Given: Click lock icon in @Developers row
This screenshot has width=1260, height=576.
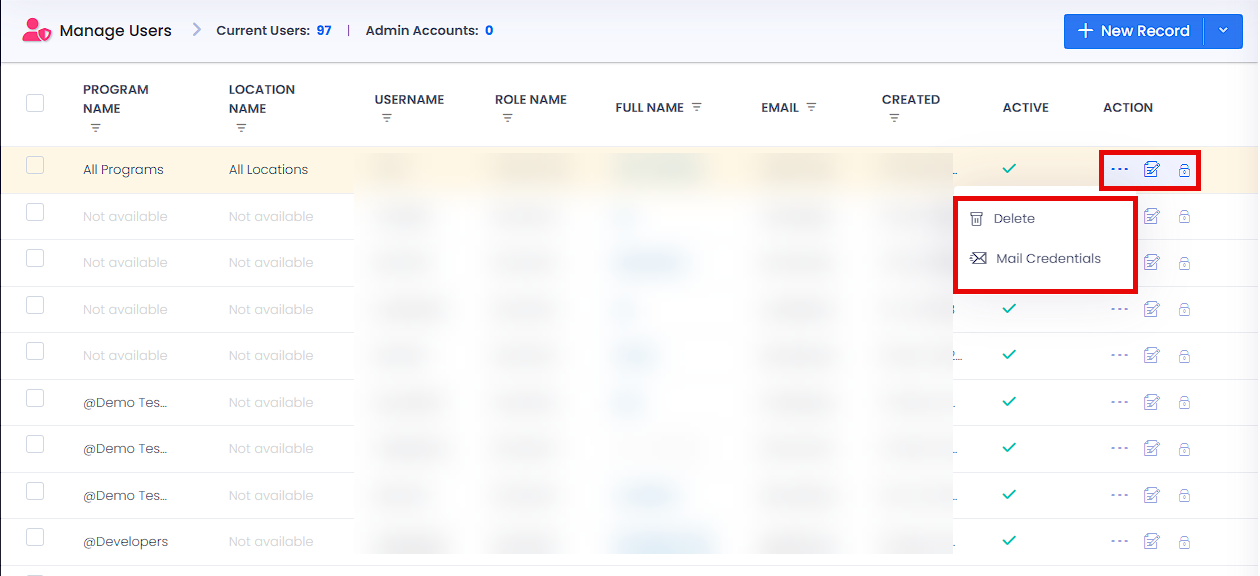Looking at the screenshot, I should coord(1184,541).
